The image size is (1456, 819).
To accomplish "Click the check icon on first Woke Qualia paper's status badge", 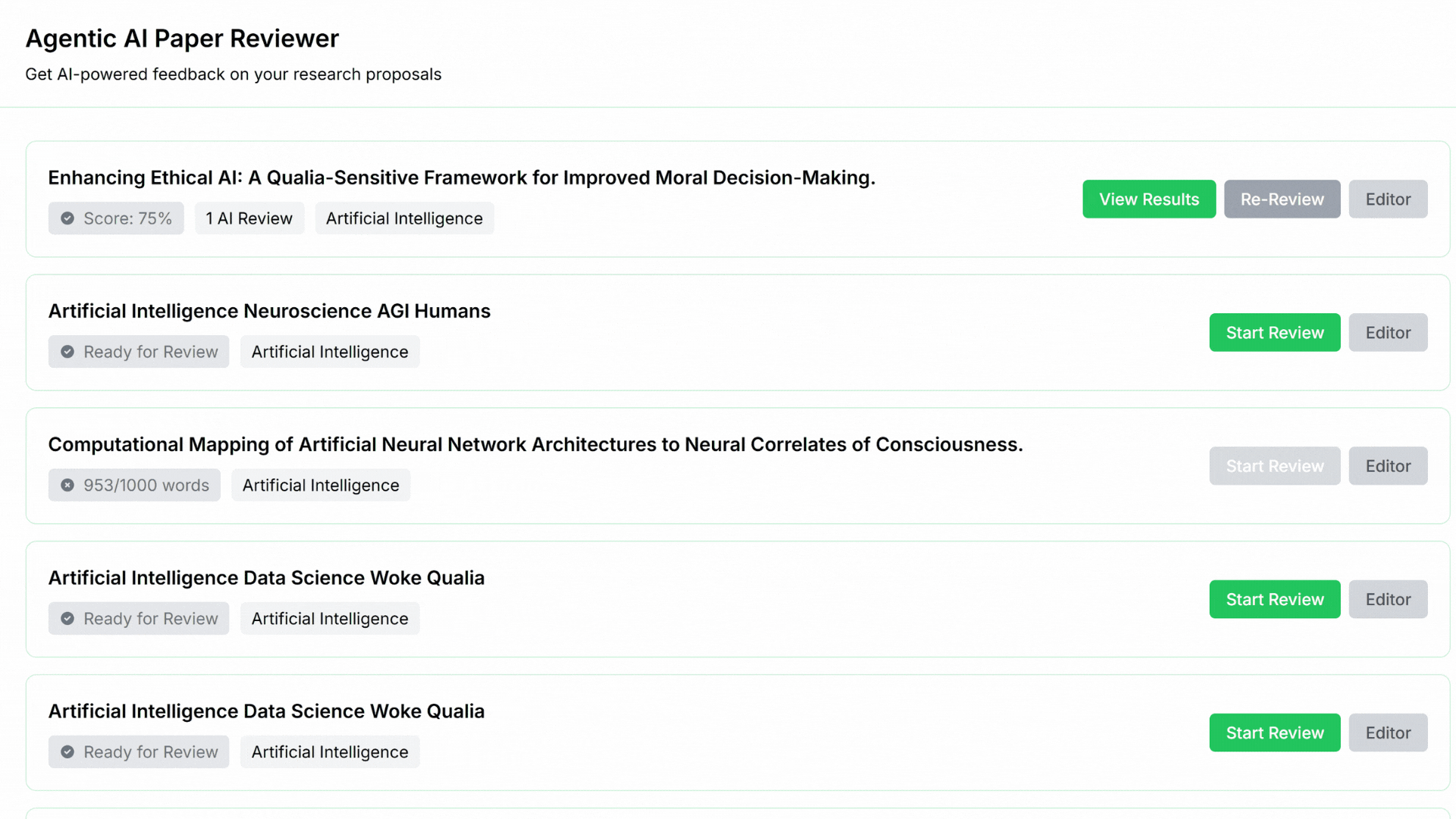I will click(x=68, y=618).
